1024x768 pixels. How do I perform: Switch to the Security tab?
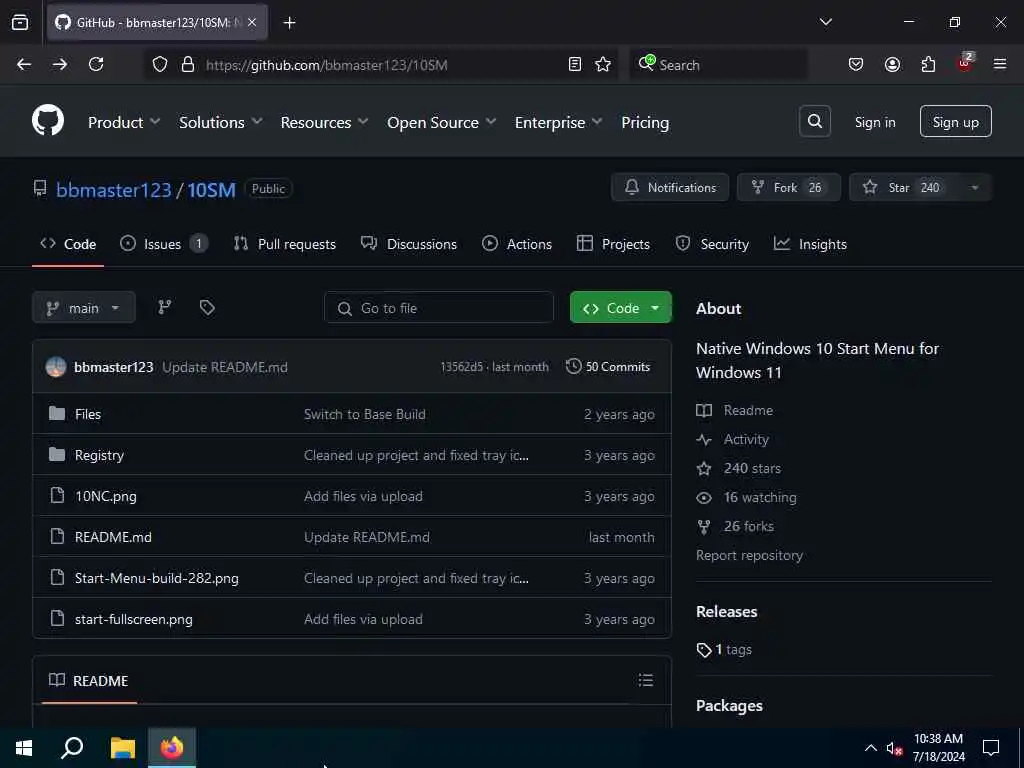coord(712,244)
